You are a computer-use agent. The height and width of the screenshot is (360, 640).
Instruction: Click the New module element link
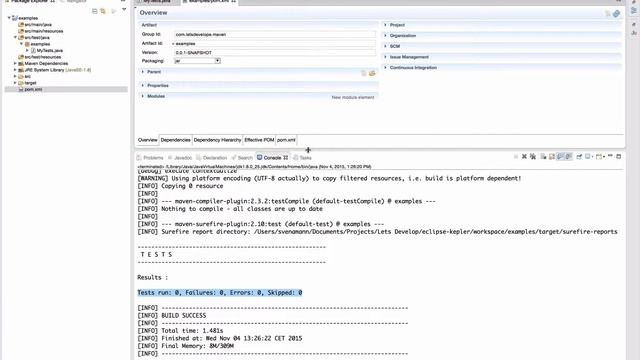pos(353,97)
